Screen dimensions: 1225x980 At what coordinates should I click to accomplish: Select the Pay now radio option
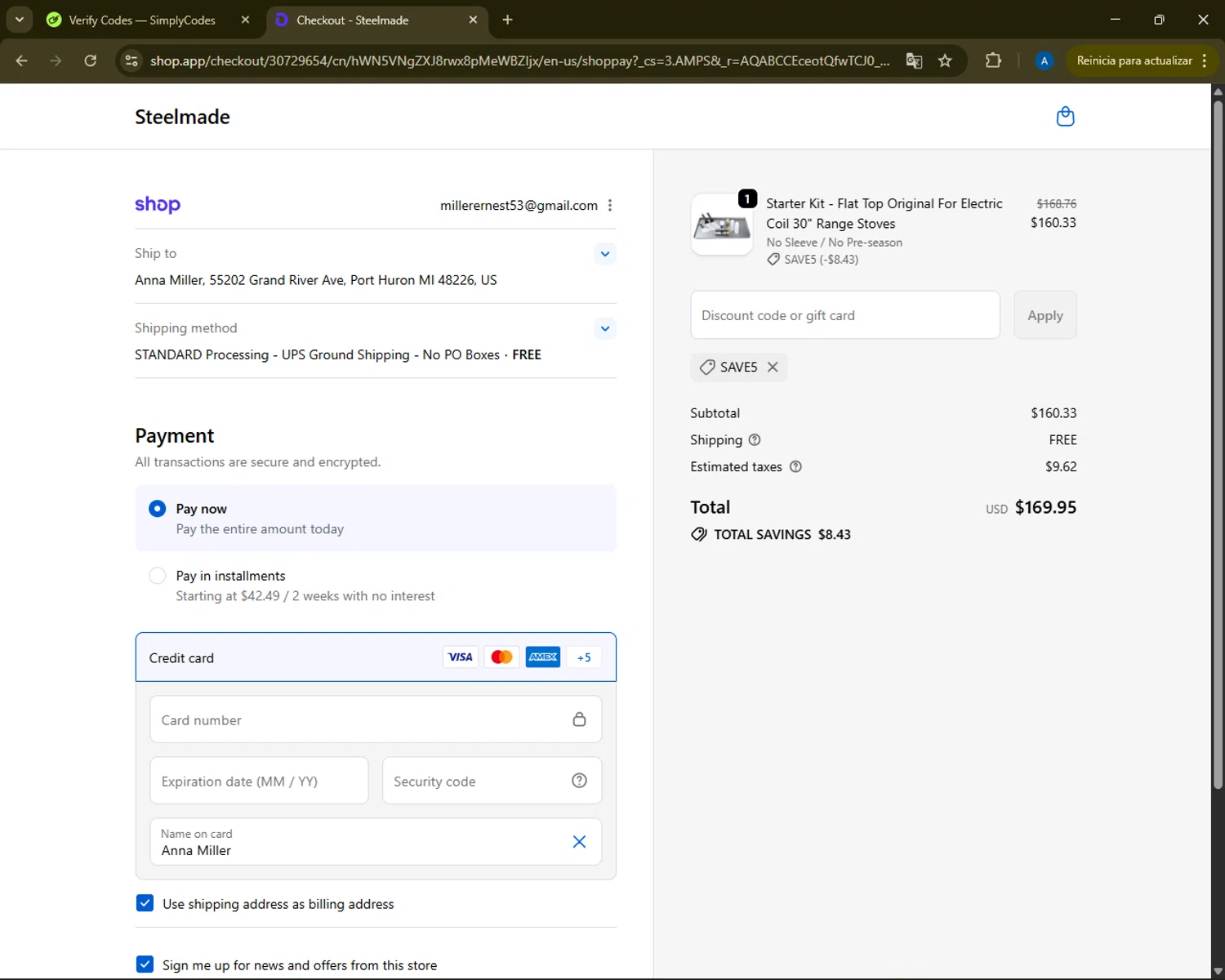[158, 509]
